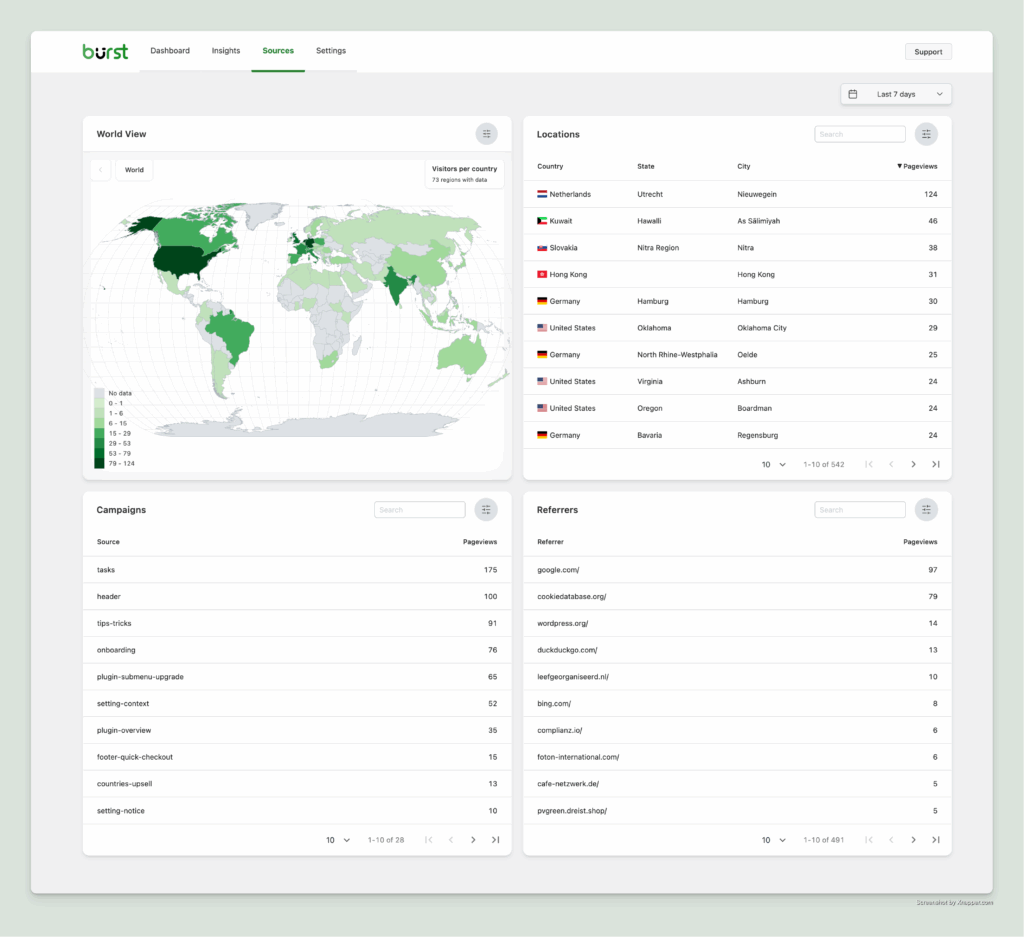
Task: Open the Last 7 days date range dropdown
Action: (895, 93)
